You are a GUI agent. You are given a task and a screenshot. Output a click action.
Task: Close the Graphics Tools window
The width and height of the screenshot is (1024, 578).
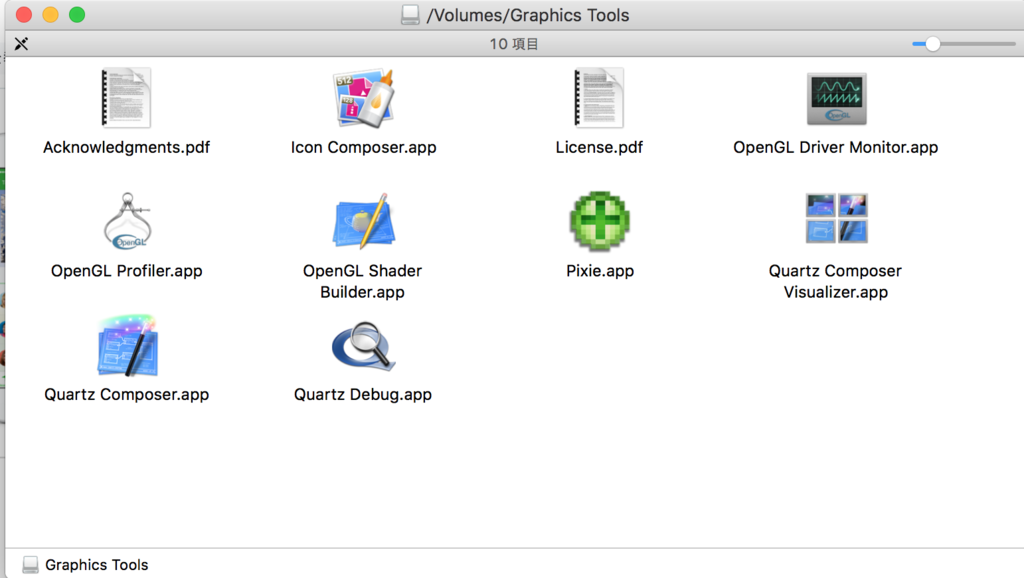24,14
